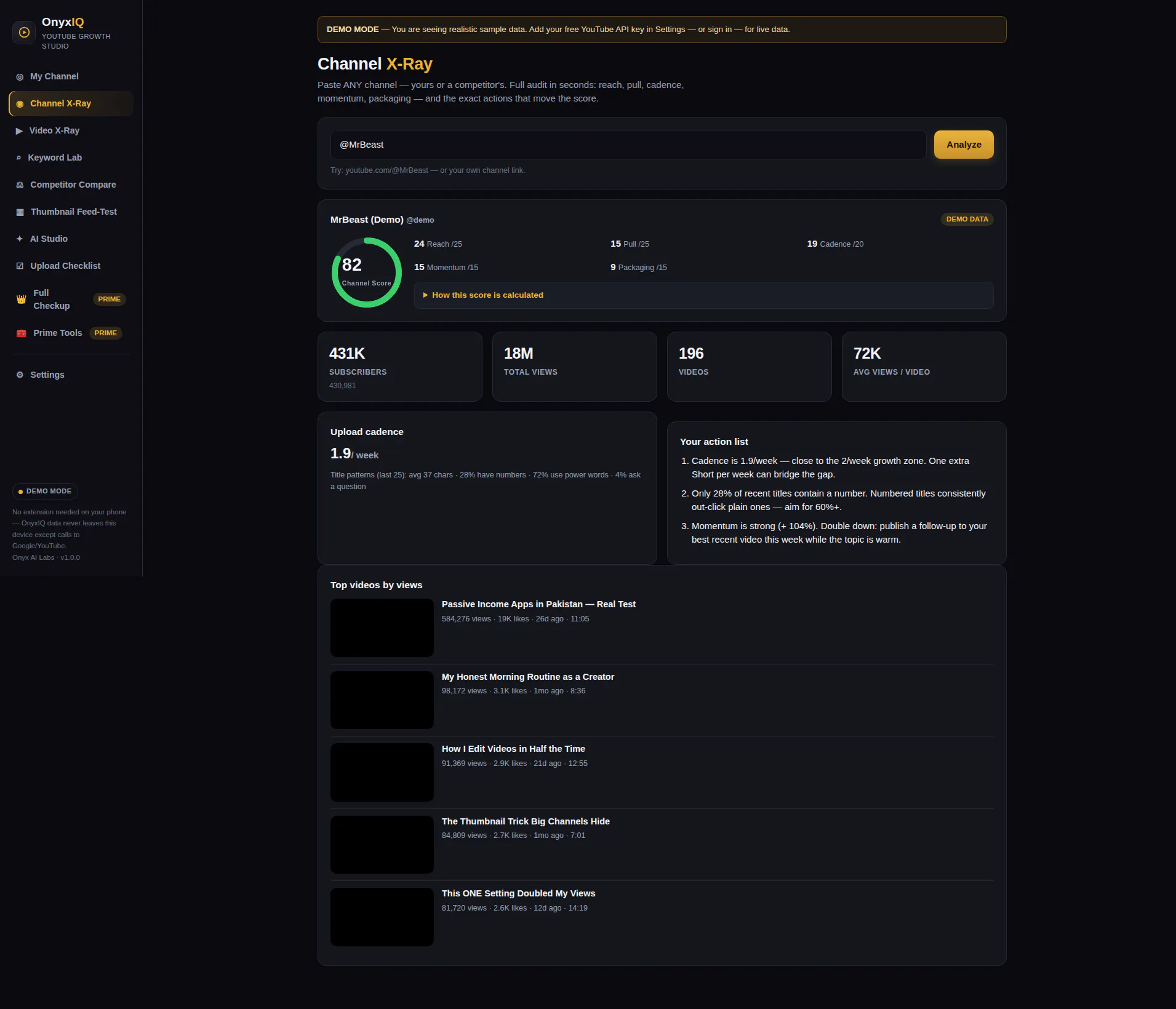Expand How this score is calculated
The image size is (1176, 1009).
point(703,295)
